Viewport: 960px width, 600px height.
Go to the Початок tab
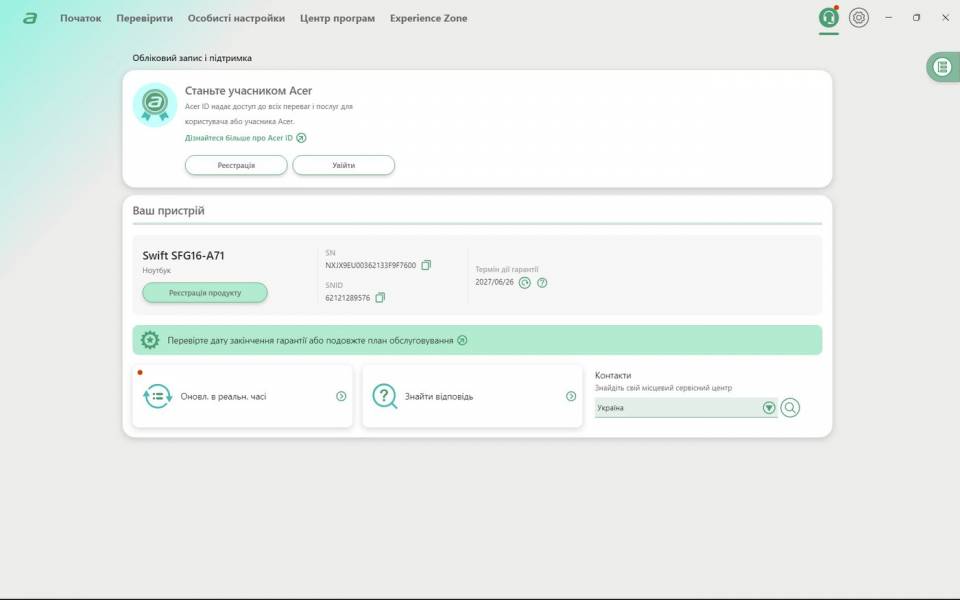81,18
